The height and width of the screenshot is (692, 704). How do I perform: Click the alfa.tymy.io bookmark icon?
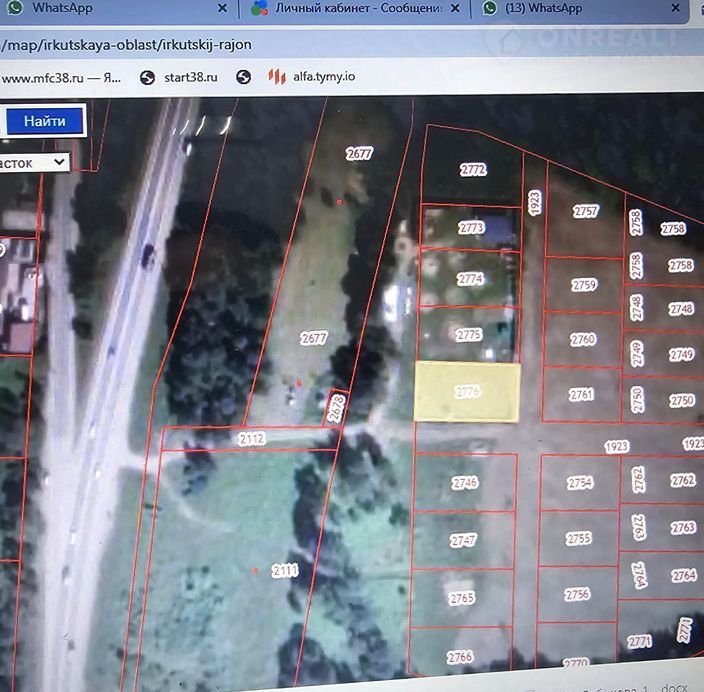(x=278, y=77)
